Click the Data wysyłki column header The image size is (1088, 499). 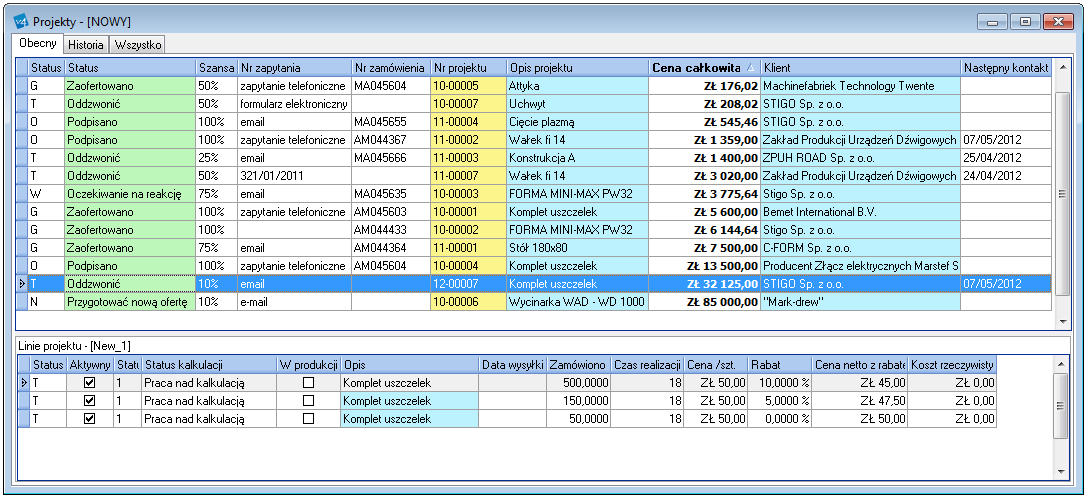[x=513, y=364]
